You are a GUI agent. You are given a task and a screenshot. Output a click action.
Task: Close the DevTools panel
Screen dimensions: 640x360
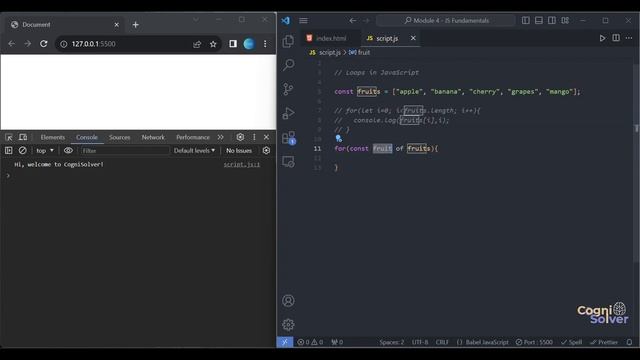(x=267, y=137)
